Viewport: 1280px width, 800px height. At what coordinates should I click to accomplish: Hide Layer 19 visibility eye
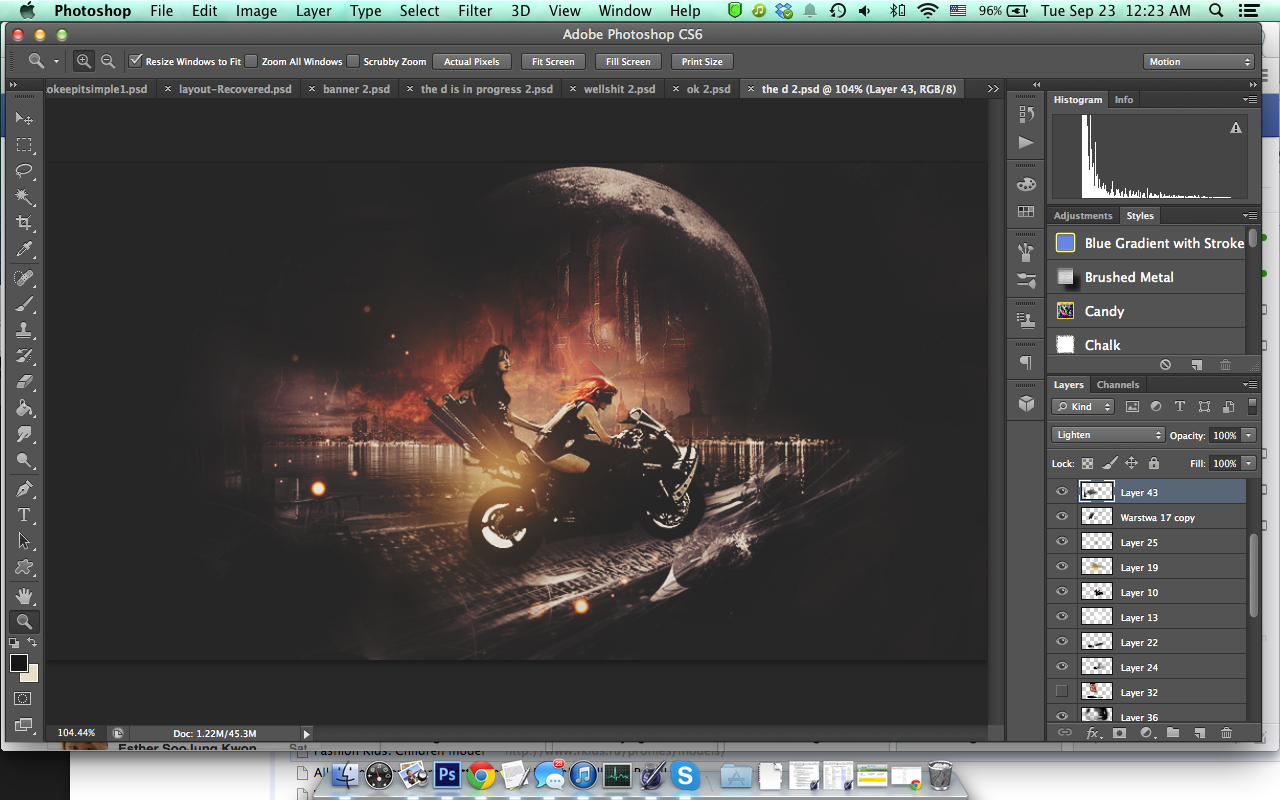[1062, 567]
